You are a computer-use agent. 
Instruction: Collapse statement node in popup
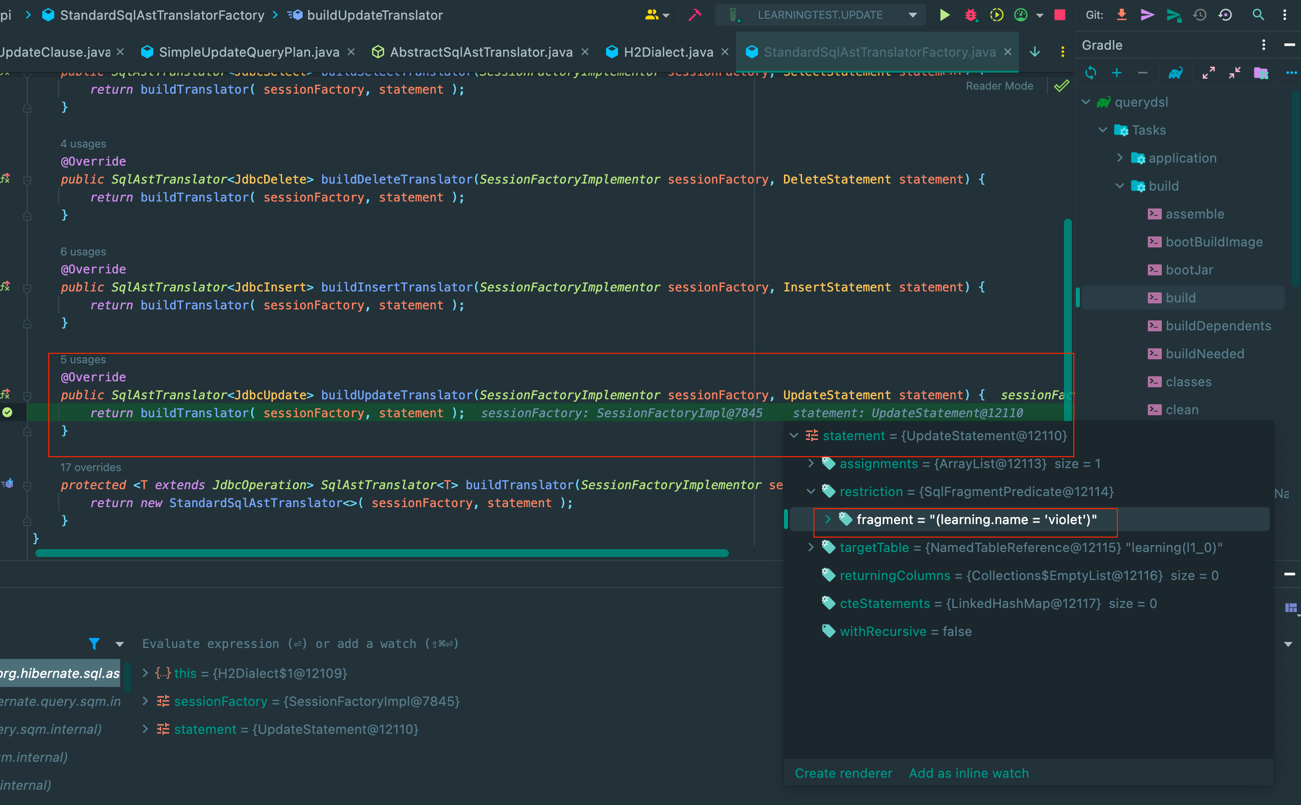click(794, 436)
